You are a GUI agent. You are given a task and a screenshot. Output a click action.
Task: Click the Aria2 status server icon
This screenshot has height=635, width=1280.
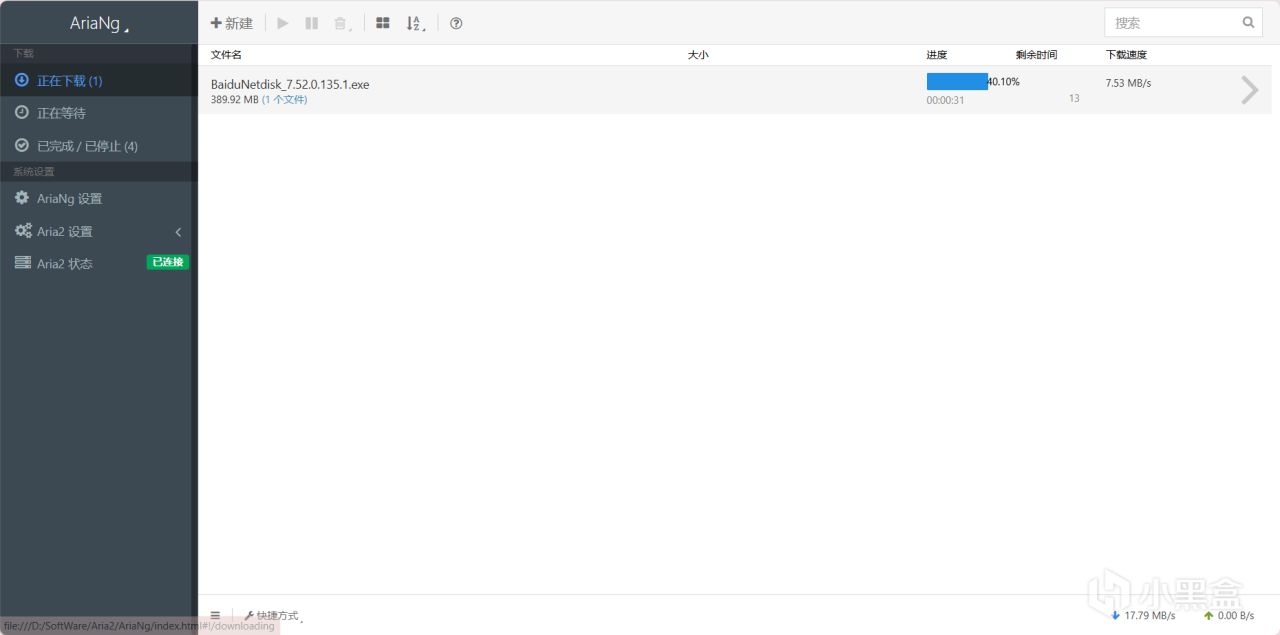[22, 263]
